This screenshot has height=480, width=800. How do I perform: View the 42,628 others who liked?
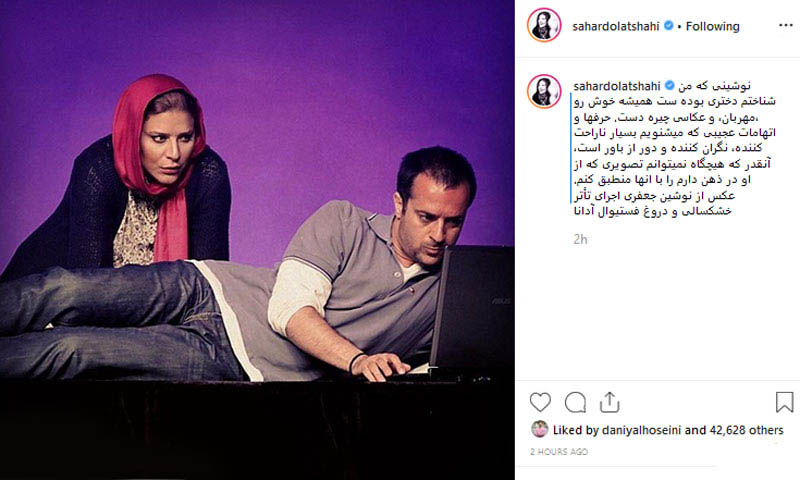pos(746,430)
